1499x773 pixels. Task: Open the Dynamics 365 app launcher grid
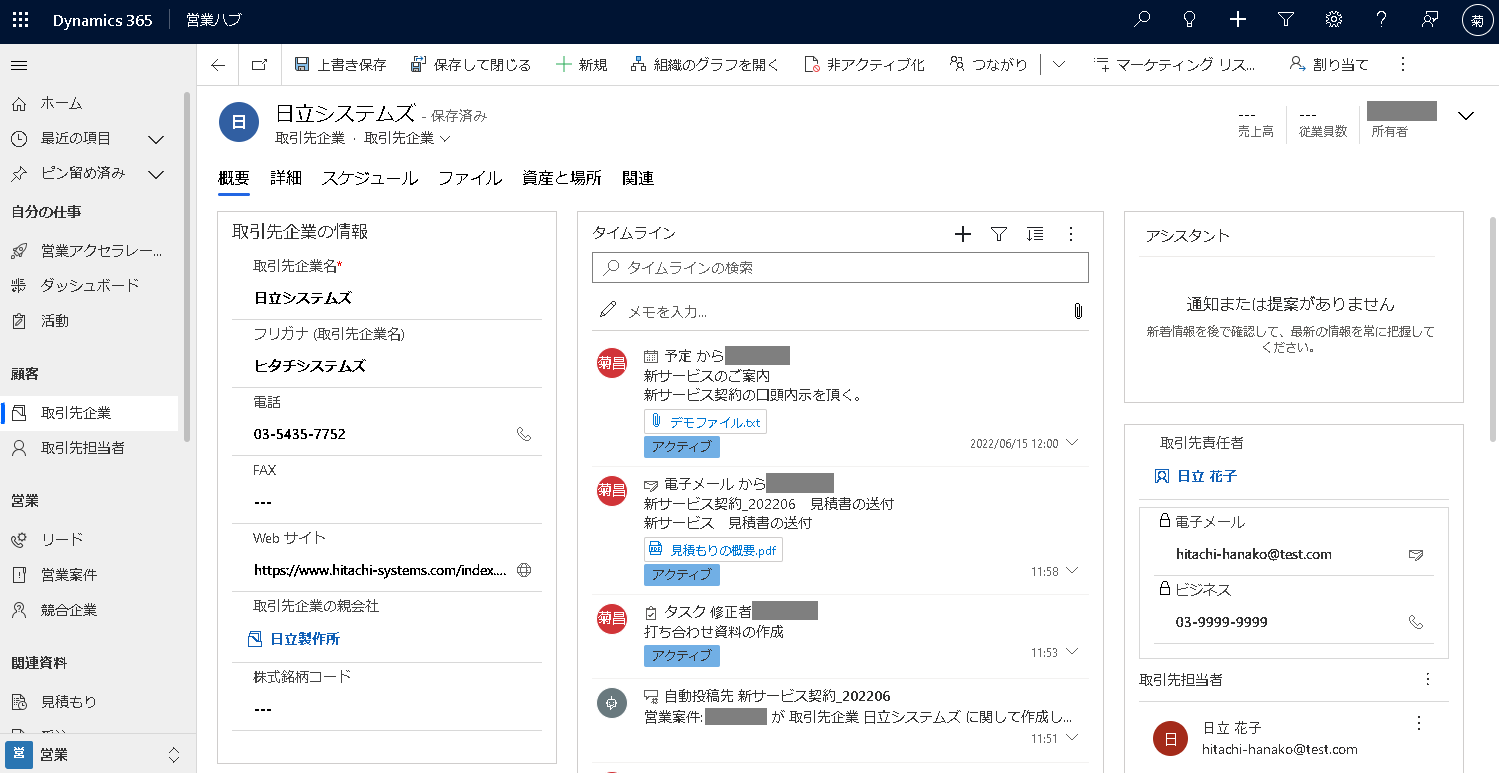20,19
